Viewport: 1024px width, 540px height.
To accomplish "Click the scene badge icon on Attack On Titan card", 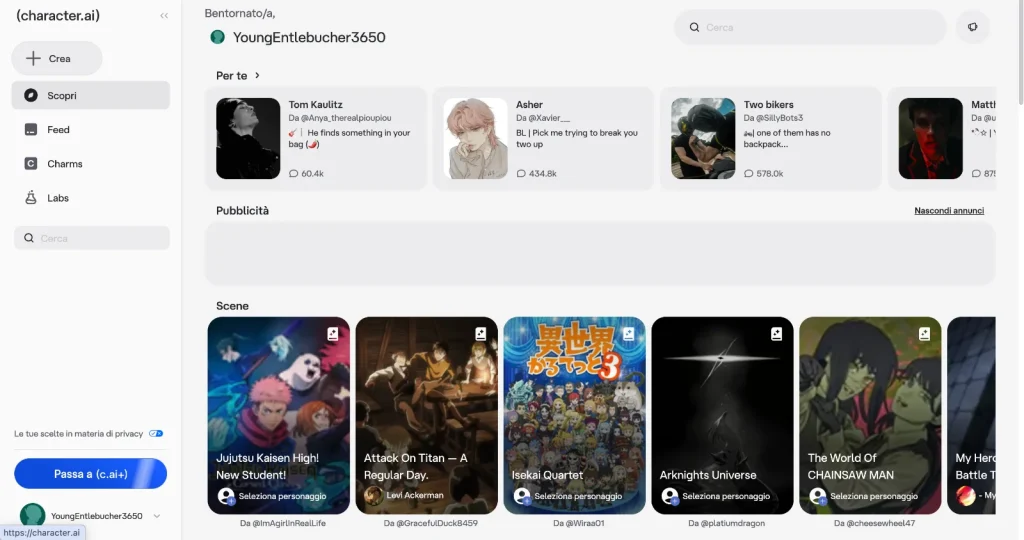I will (x=481, y=334).
